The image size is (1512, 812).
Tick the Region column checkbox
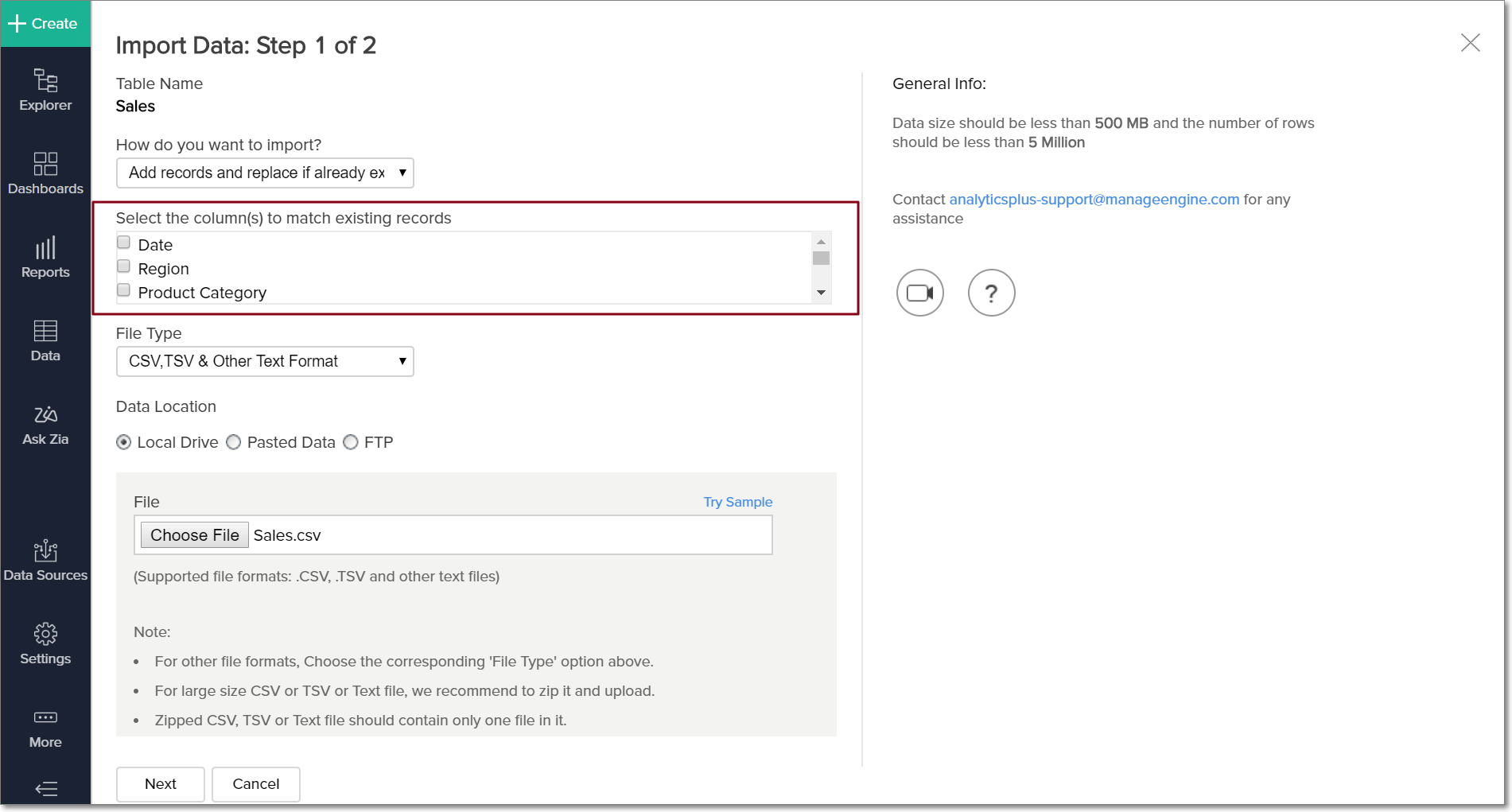pos(124,266)
